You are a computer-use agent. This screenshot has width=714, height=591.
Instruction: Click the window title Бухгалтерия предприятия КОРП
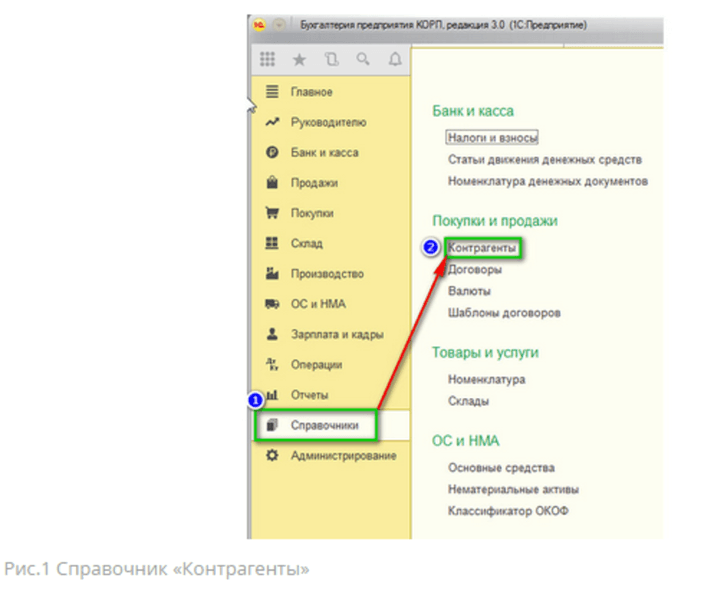(444, 25)
